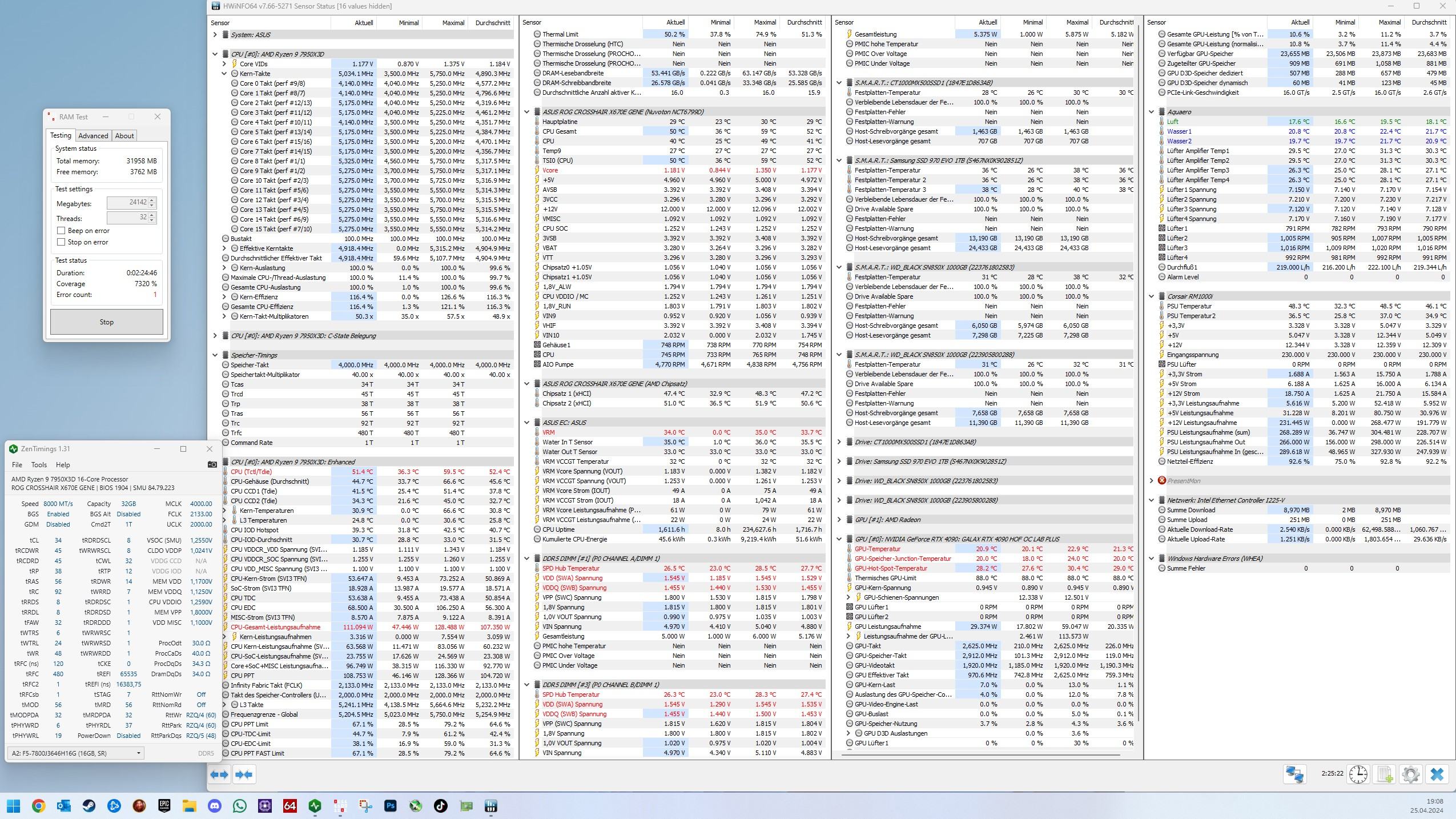
Task: Switch to the Advanced tab in RAM Test
Action: point(93,136)
